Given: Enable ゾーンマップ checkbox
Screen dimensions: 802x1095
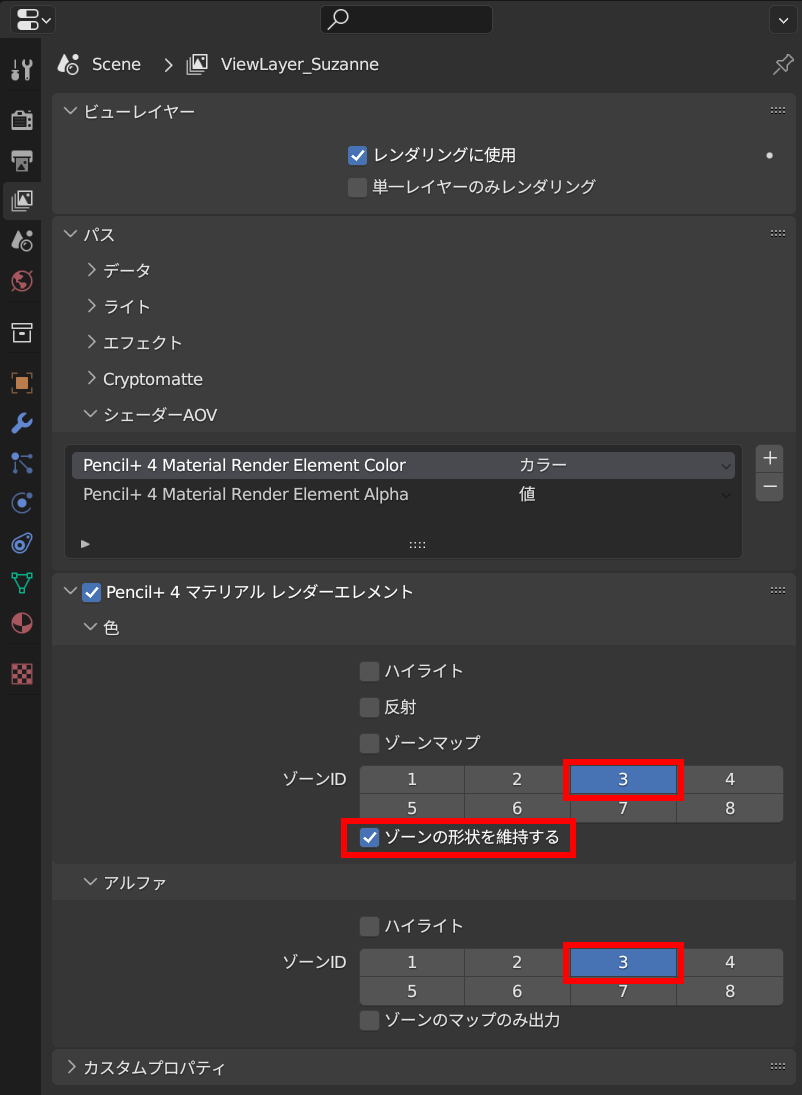Looking at the screenshot, I should coord(370,743).
